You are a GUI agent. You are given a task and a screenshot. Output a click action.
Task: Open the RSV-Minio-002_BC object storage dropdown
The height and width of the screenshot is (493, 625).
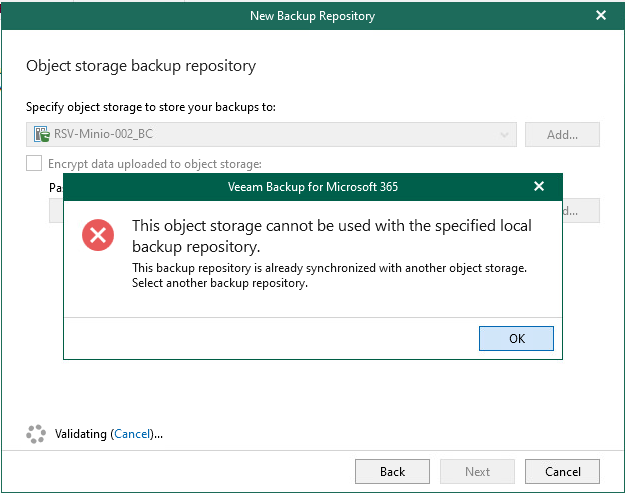pyautogui.click(x=271, y=135)
